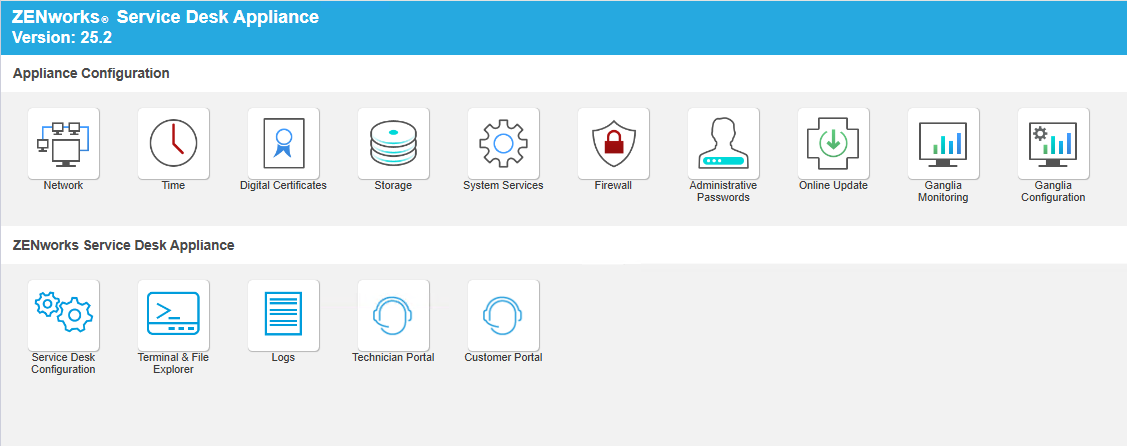Open the Customer Portal headset icon

coord(503,315)
